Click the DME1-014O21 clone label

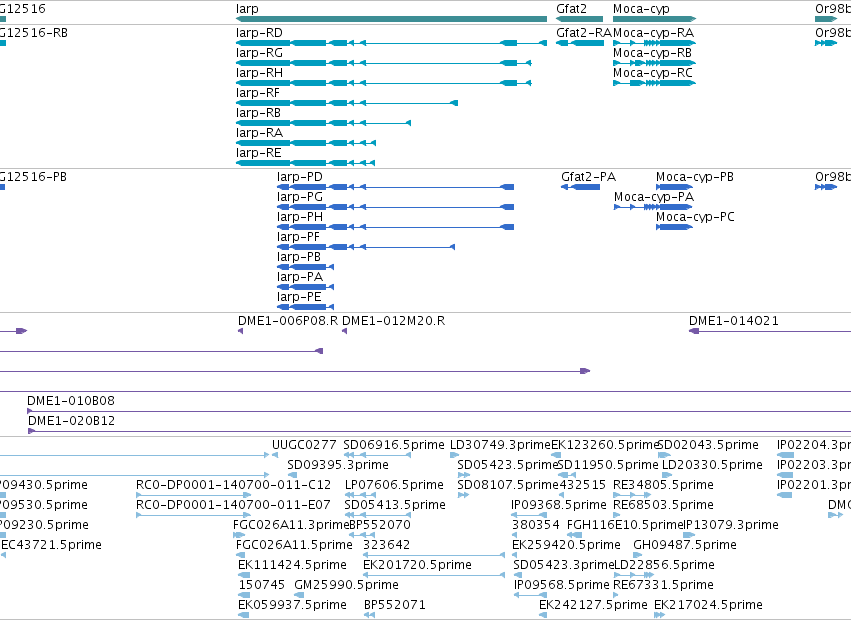[734, 320]
